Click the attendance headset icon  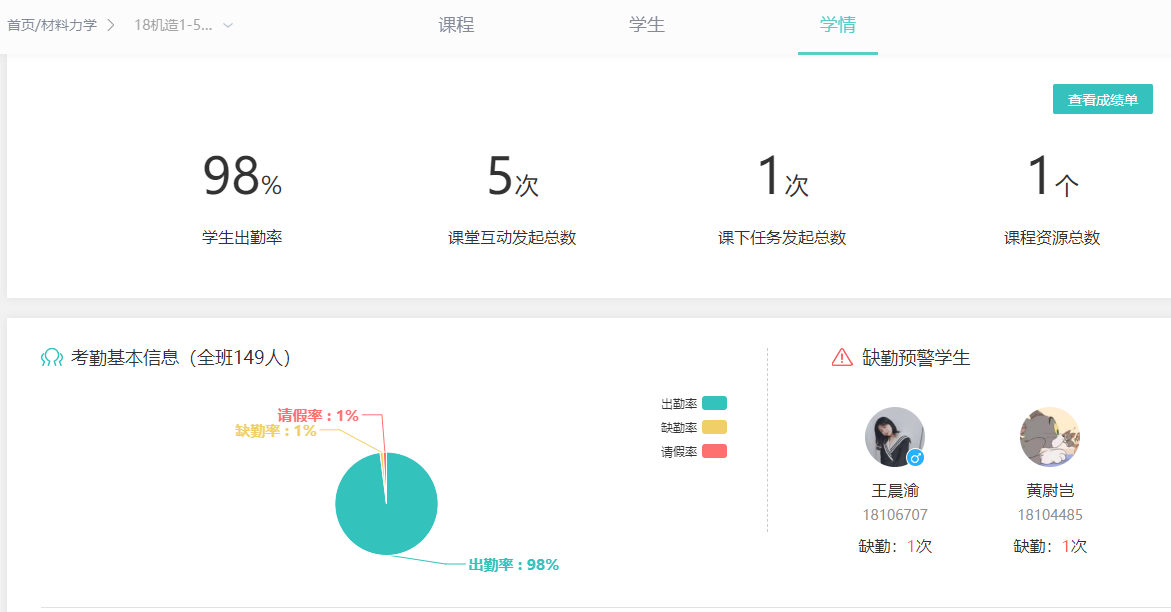[51, 358]
